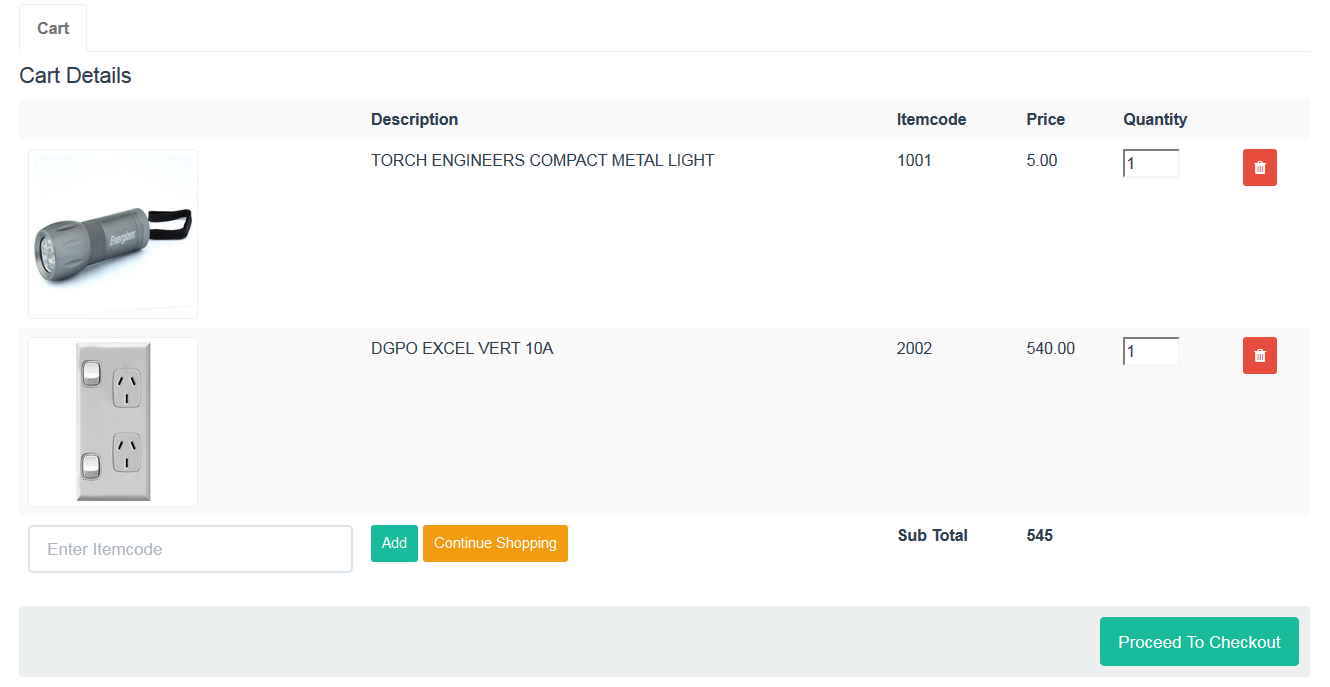Screen dimensions: 1330x687
Task: Select the DGPO socket quantity input box
Action: tap(1151, 351)
